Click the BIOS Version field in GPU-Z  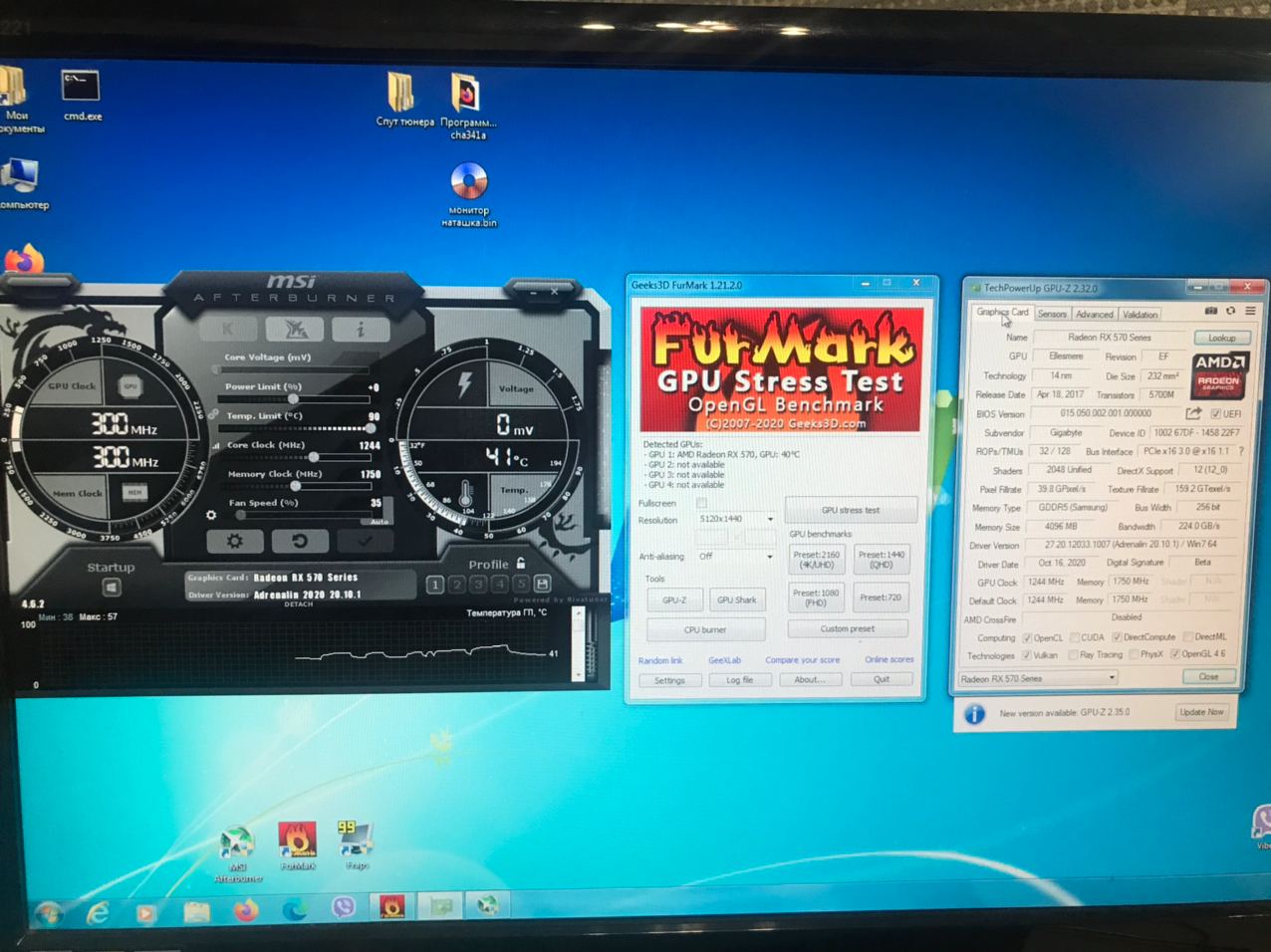coord(1107,413)
